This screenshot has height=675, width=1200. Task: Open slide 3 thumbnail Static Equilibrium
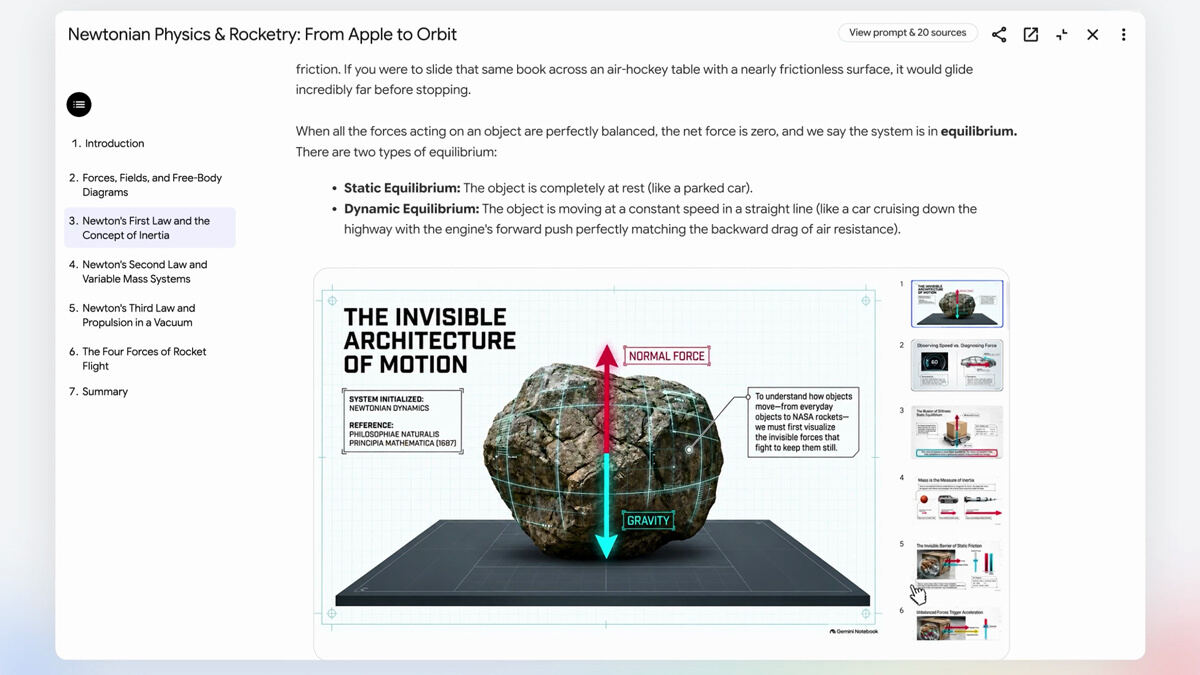pos(957,432)
